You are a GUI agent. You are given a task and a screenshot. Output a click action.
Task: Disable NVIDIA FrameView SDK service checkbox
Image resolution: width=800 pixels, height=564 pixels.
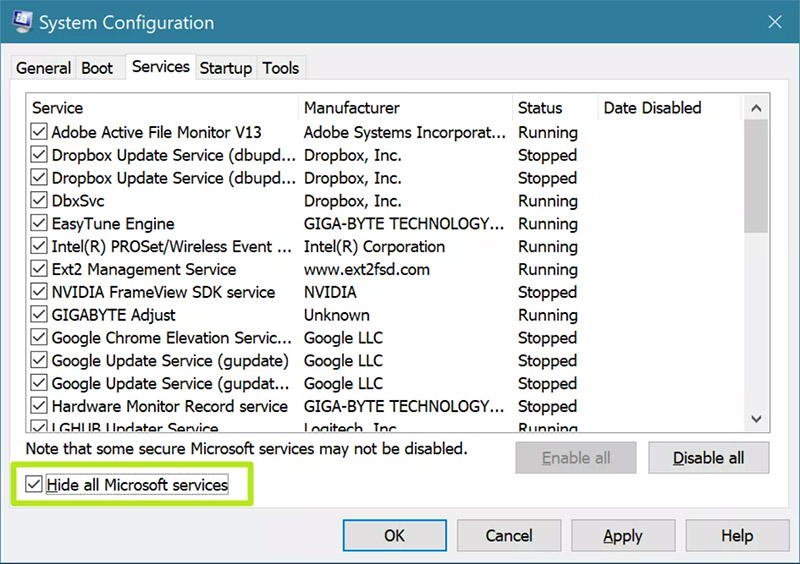tap(39, 291)
